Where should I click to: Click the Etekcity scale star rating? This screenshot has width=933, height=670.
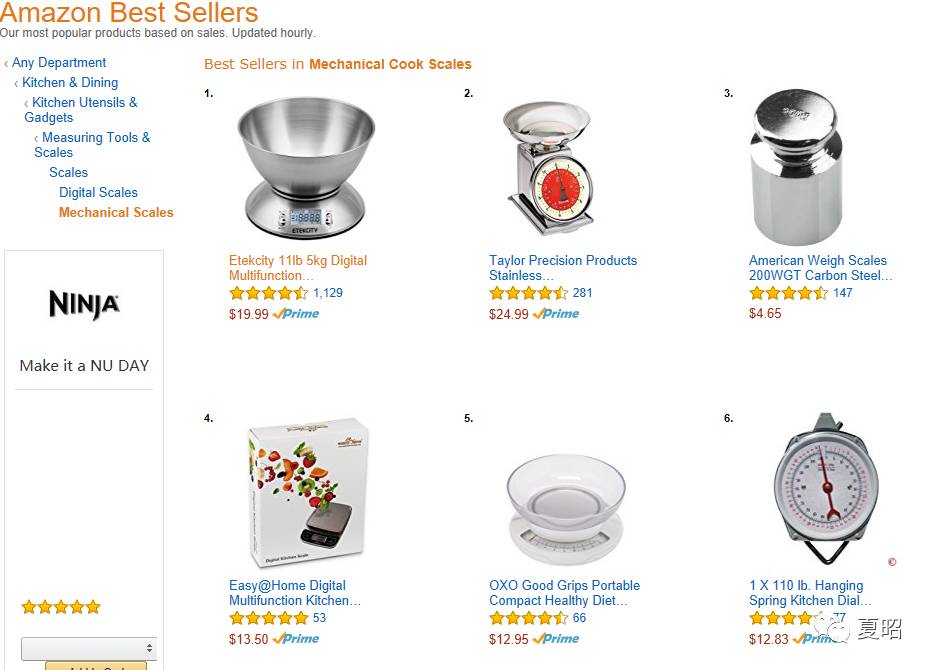[x=268, y=293]
